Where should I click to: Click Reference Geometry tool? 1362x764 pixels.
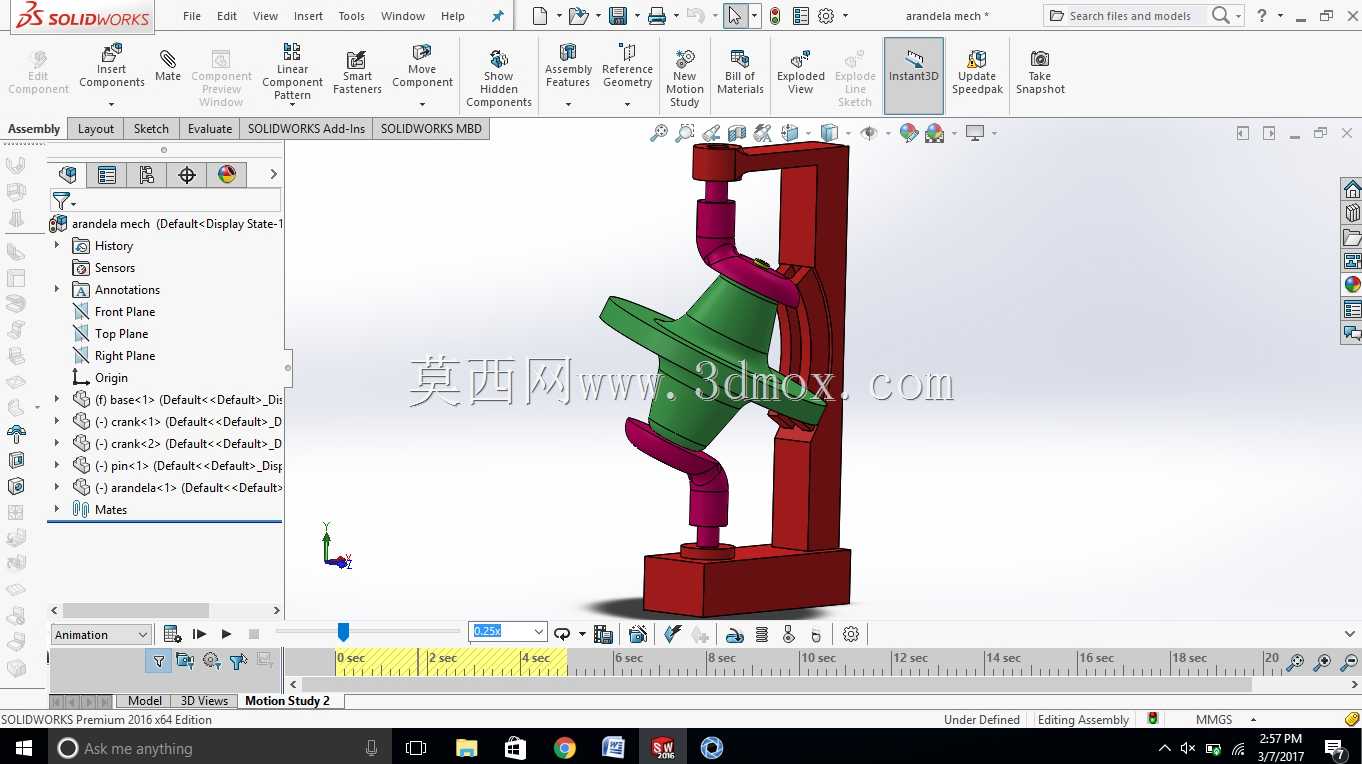pos(627,66)
